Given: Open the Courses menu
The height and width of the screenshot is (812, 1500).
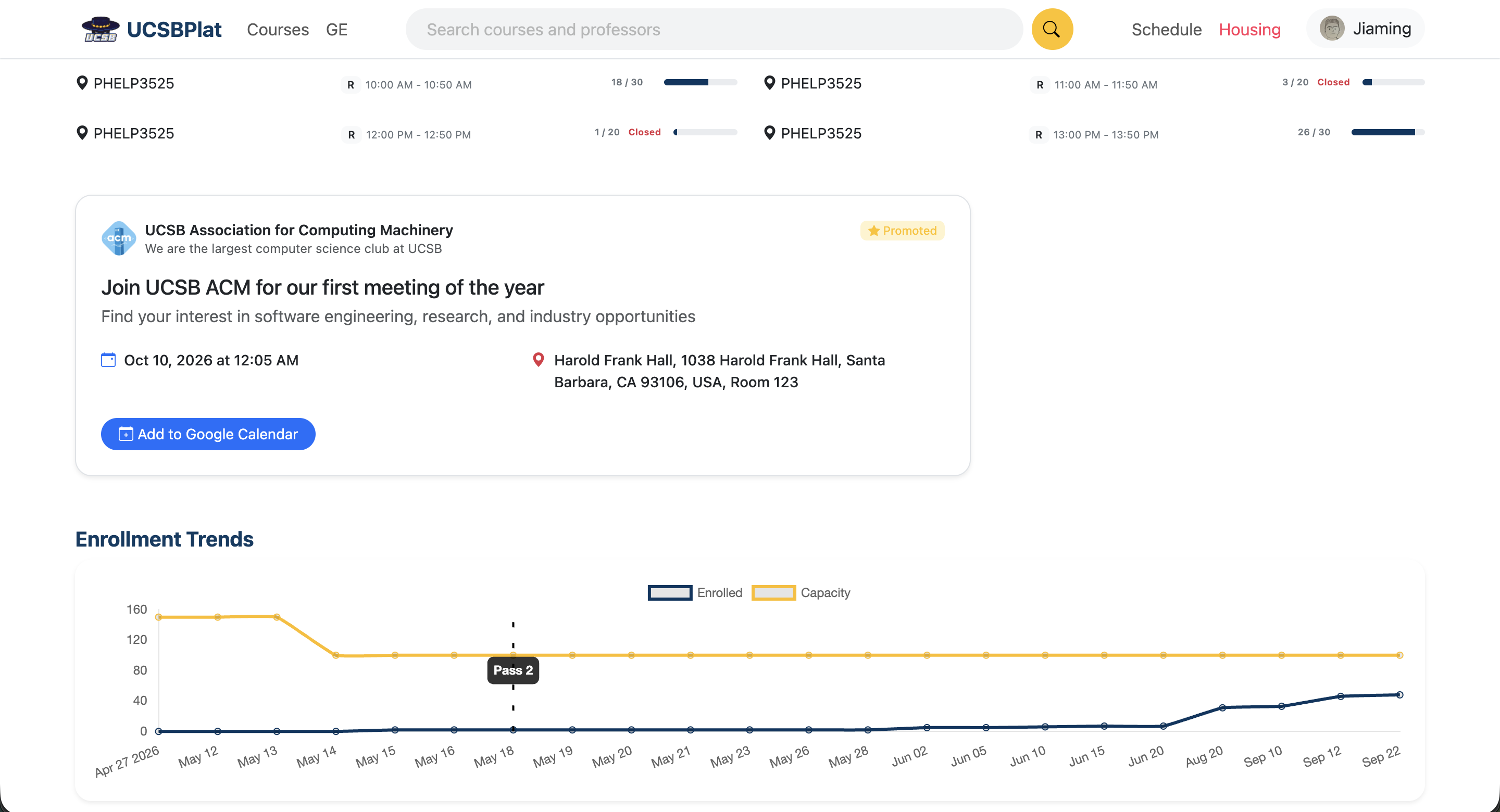Looking at the screenshot, I should pos(278,29).
